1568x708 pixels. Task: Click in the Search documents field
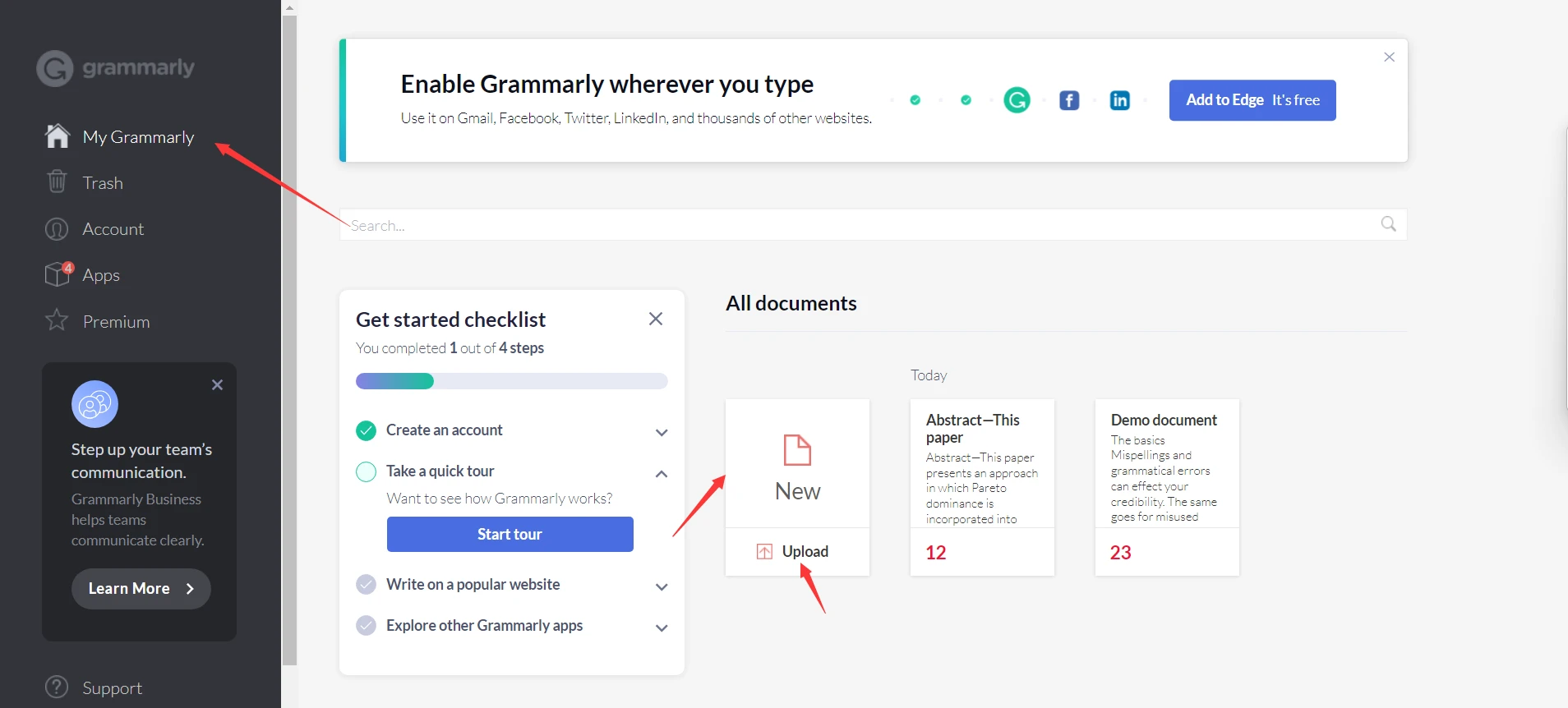873,224
